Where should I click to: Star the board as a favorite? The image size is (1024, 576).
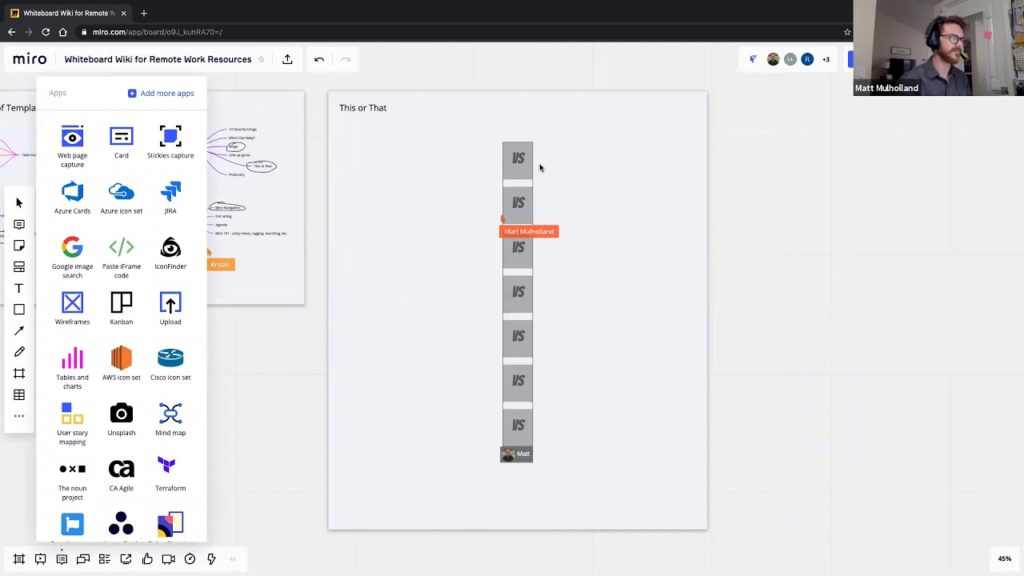point(262,60)
